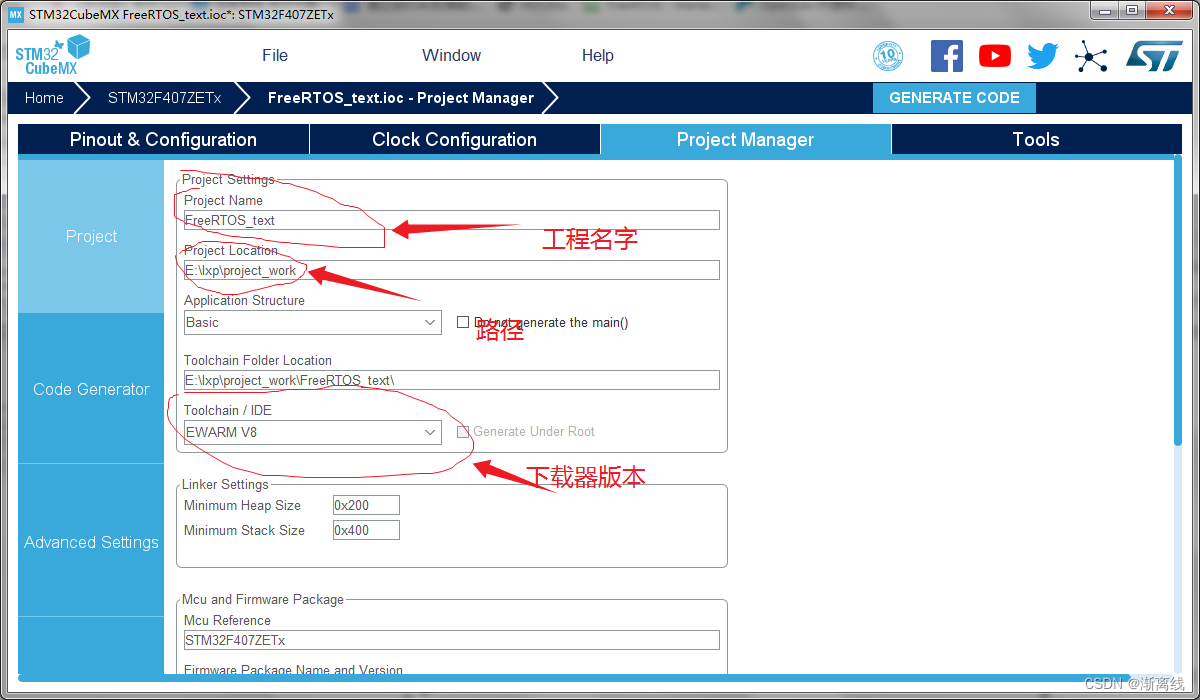
Task: Maximize the STM32CubeMX window
Action: pyautogui.click(x=1133, y=10)
